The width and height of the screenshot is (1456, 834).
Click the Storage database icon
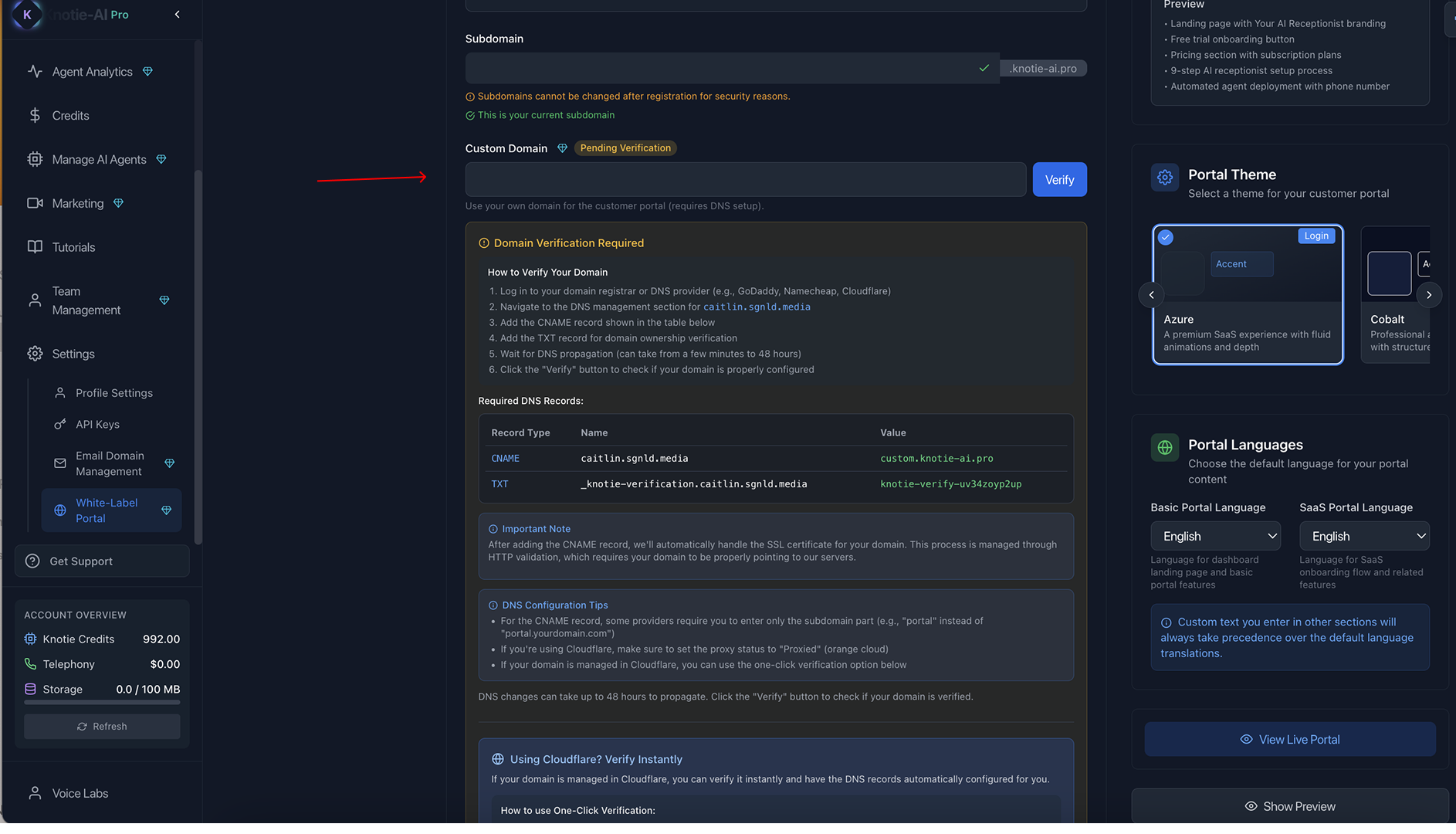[x=30, y=690]
